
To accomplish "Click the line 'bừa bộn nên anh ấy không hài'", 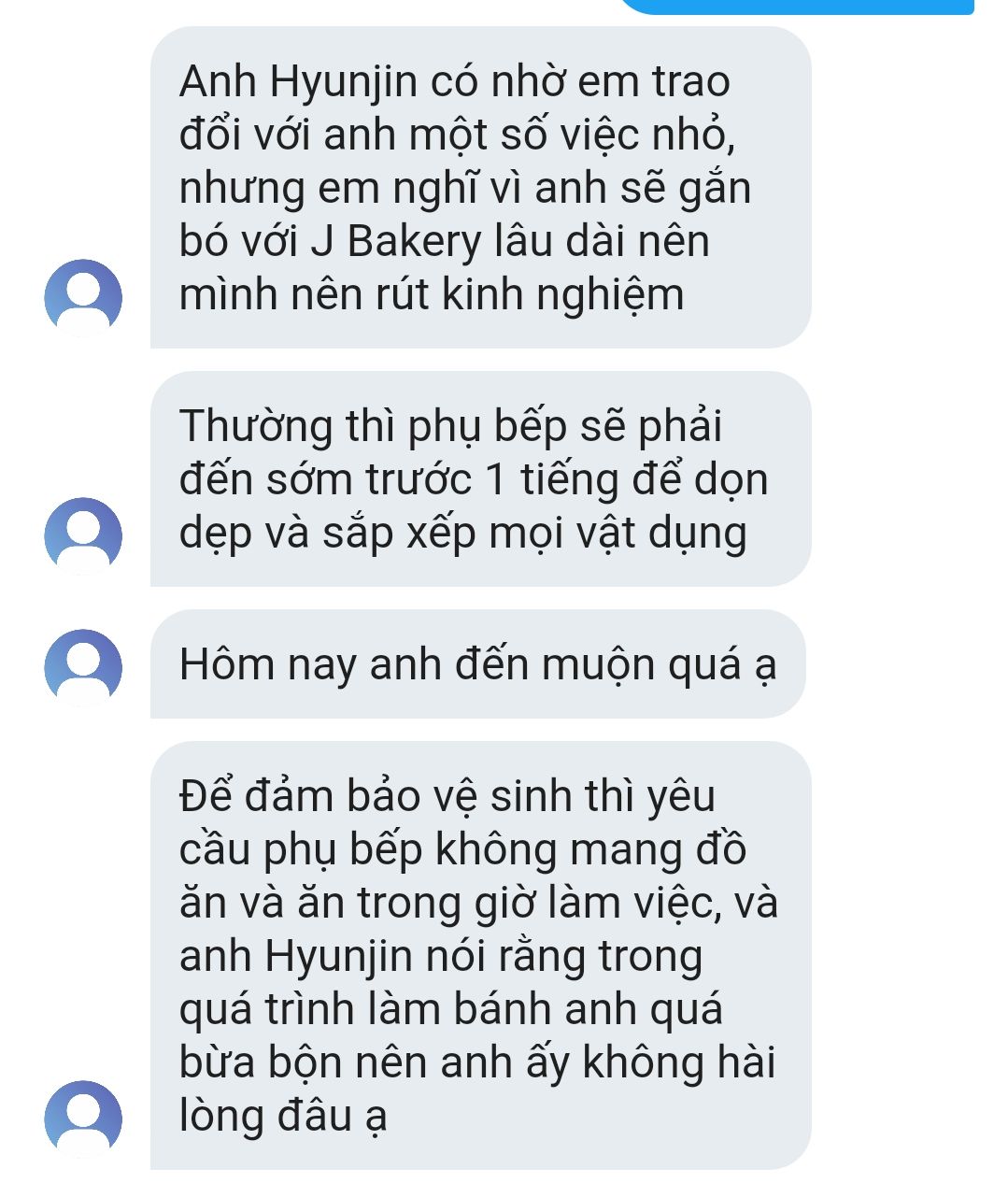I will click(x=477, y=1063).
